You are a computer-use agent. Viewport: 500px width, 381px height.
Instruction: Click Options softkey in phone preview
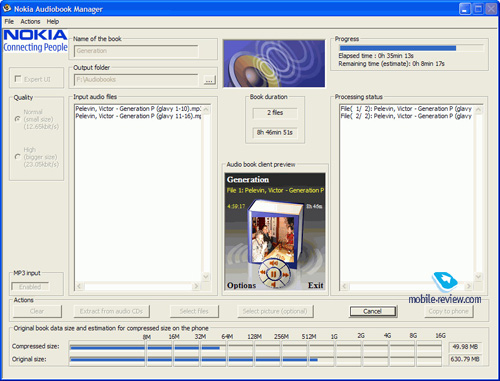tap(241, 285)
